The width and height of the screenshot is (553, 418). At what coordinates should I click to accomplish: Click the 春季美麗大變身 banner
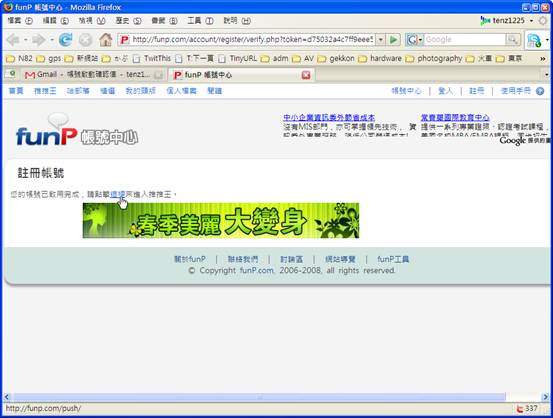point(221,220)
